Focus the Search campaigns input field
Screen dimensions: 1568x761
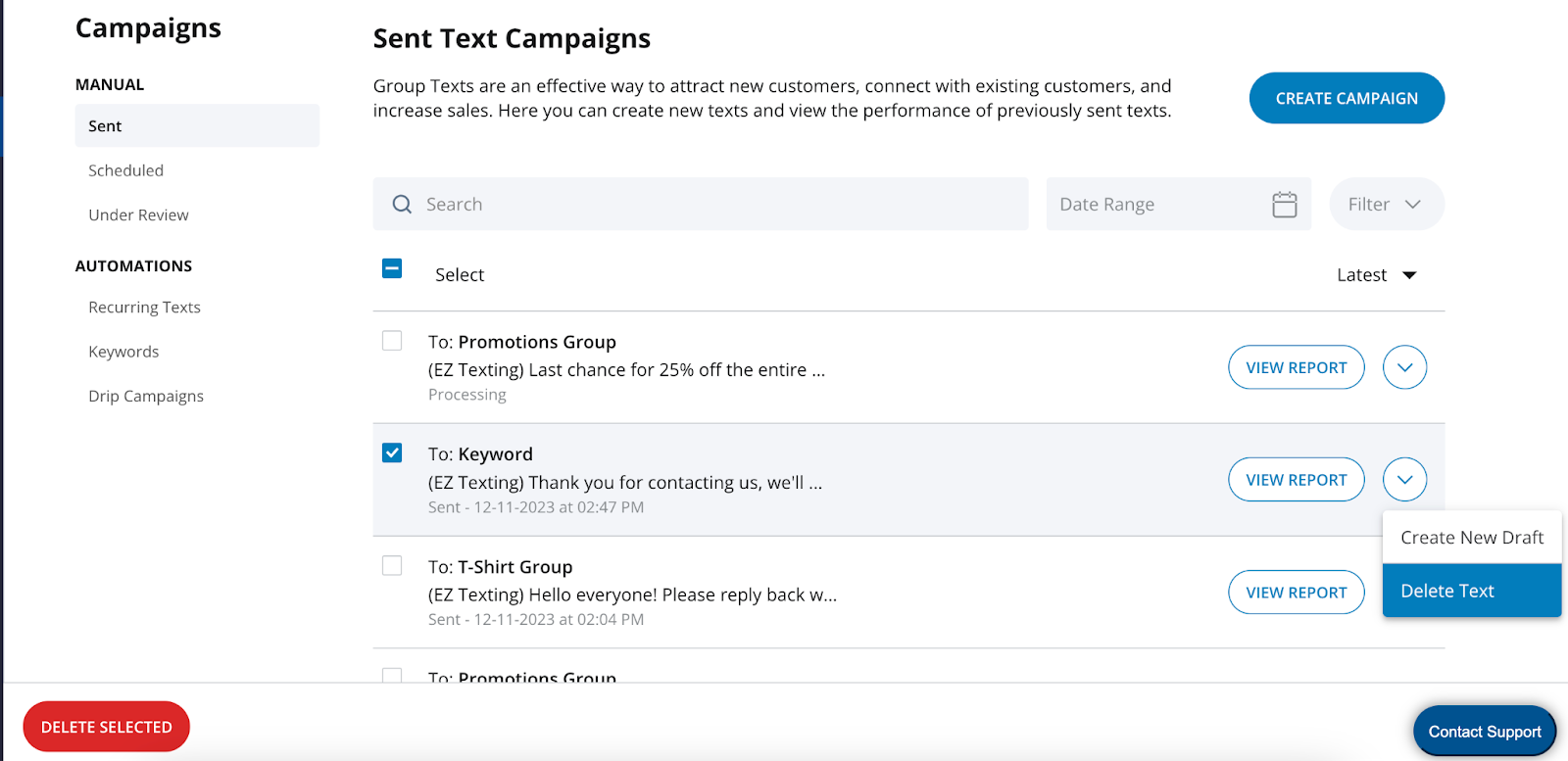coord(701,204)
